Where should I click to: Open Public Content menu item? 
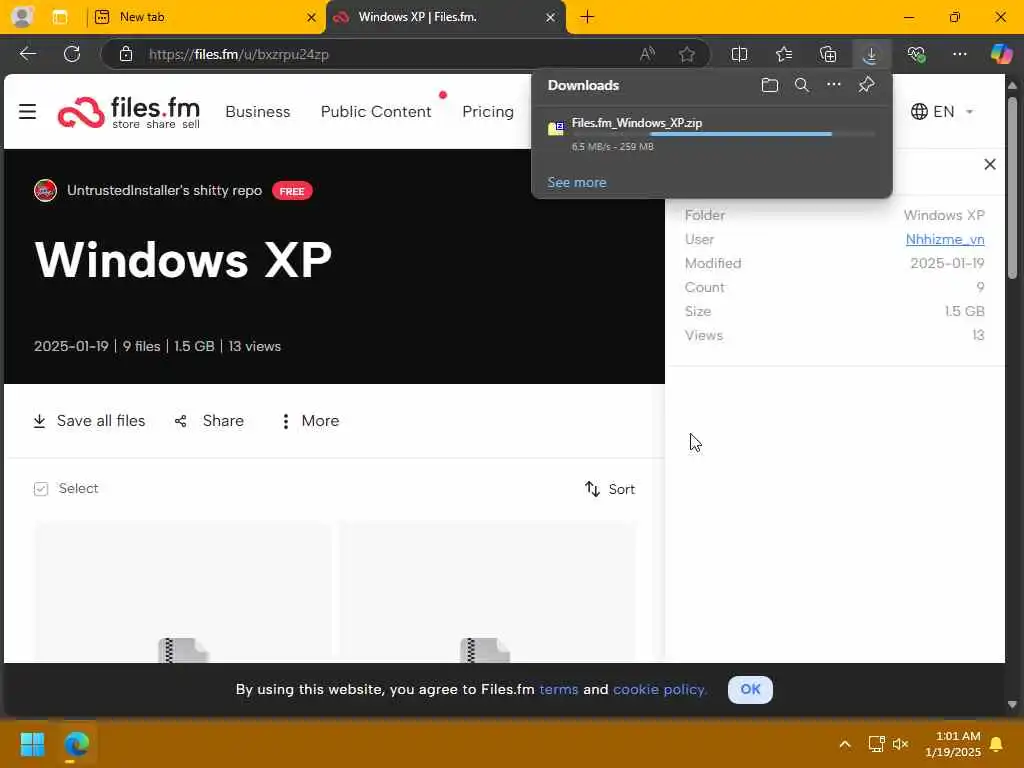tap(376, 112)
